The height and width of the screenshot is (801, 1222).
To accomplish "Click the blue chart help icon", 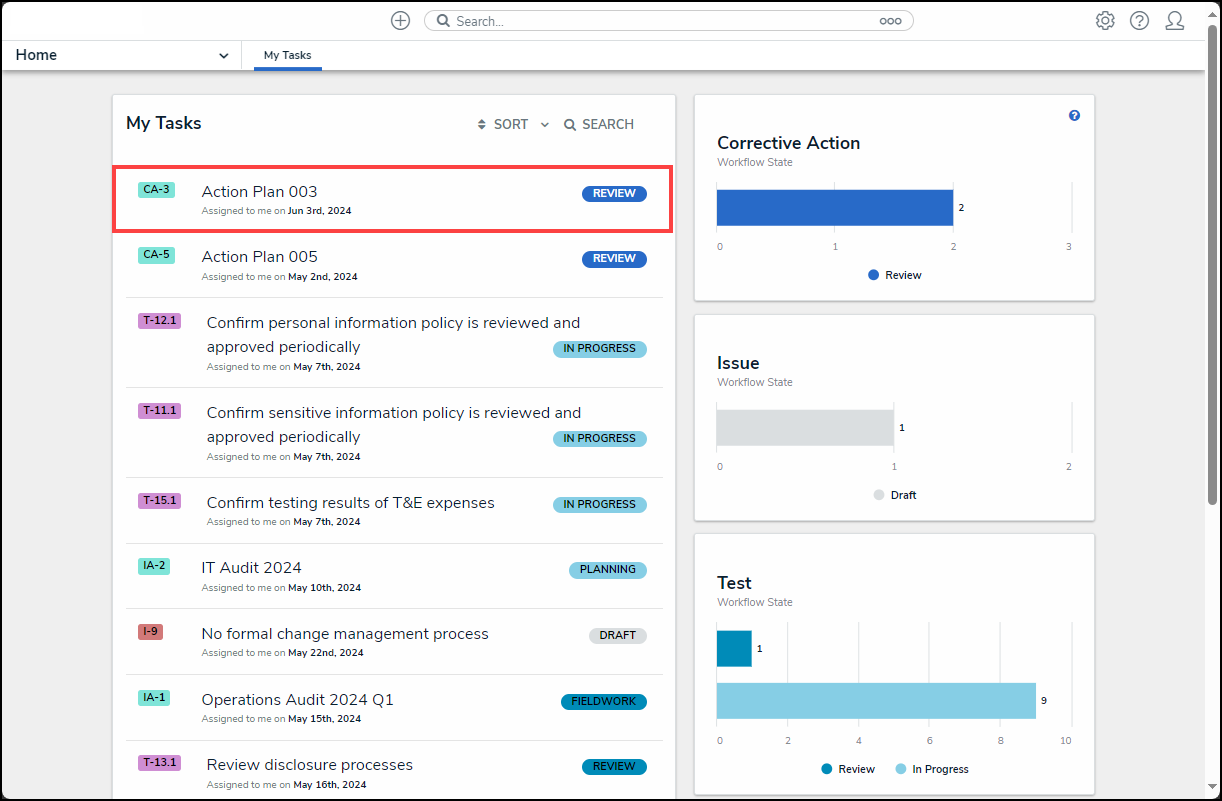I will coord(1074,116).
